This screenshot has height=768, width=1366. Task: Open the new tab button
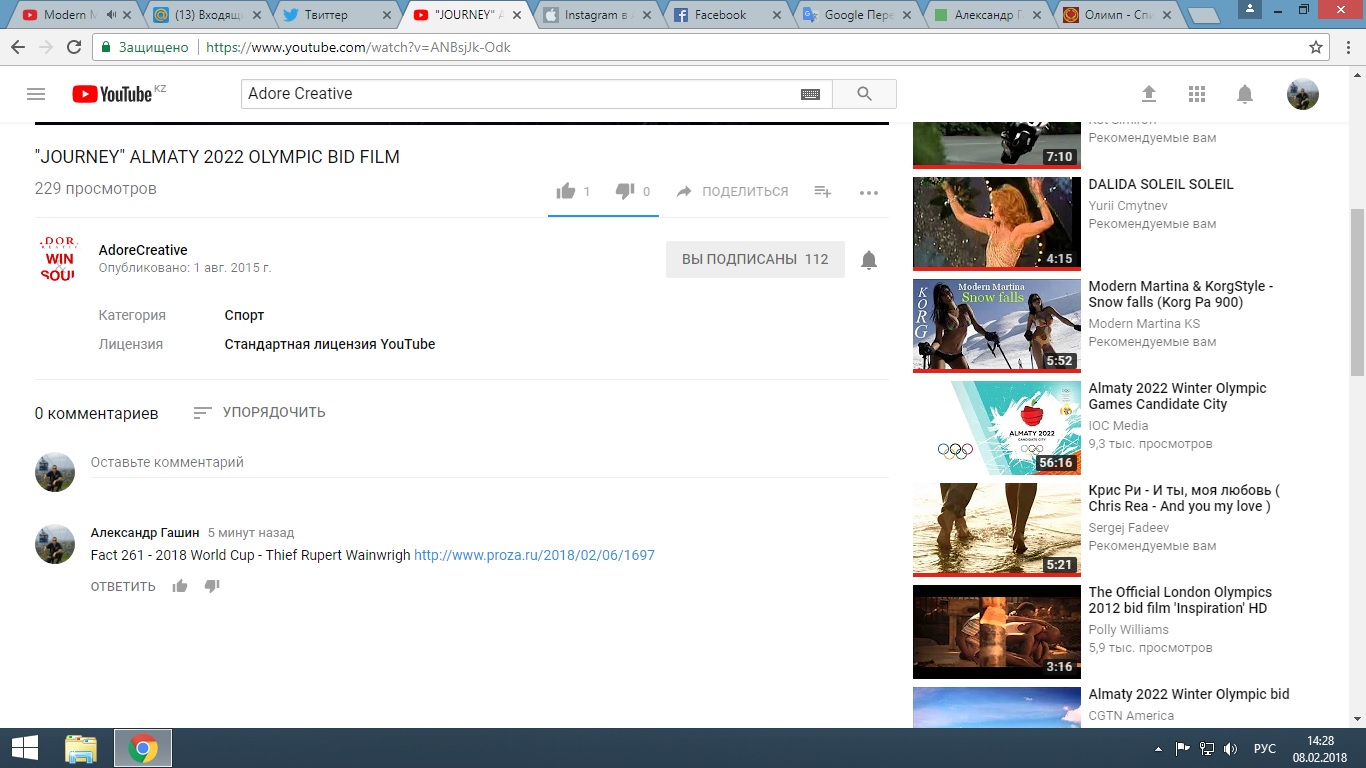pyautogui.click(x=1203, y=16)
